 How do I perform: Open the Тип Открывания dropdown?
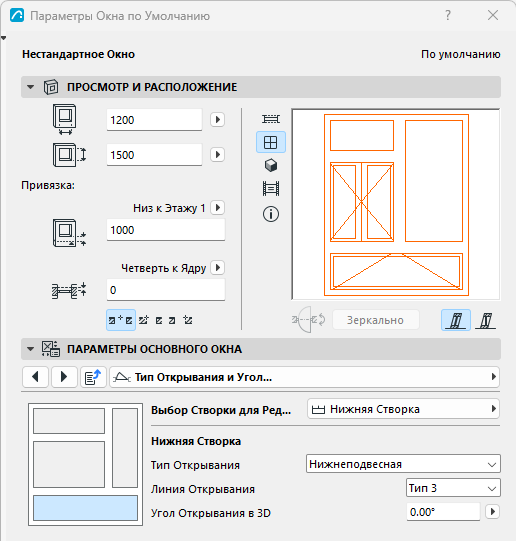click(x=403, y=464)
